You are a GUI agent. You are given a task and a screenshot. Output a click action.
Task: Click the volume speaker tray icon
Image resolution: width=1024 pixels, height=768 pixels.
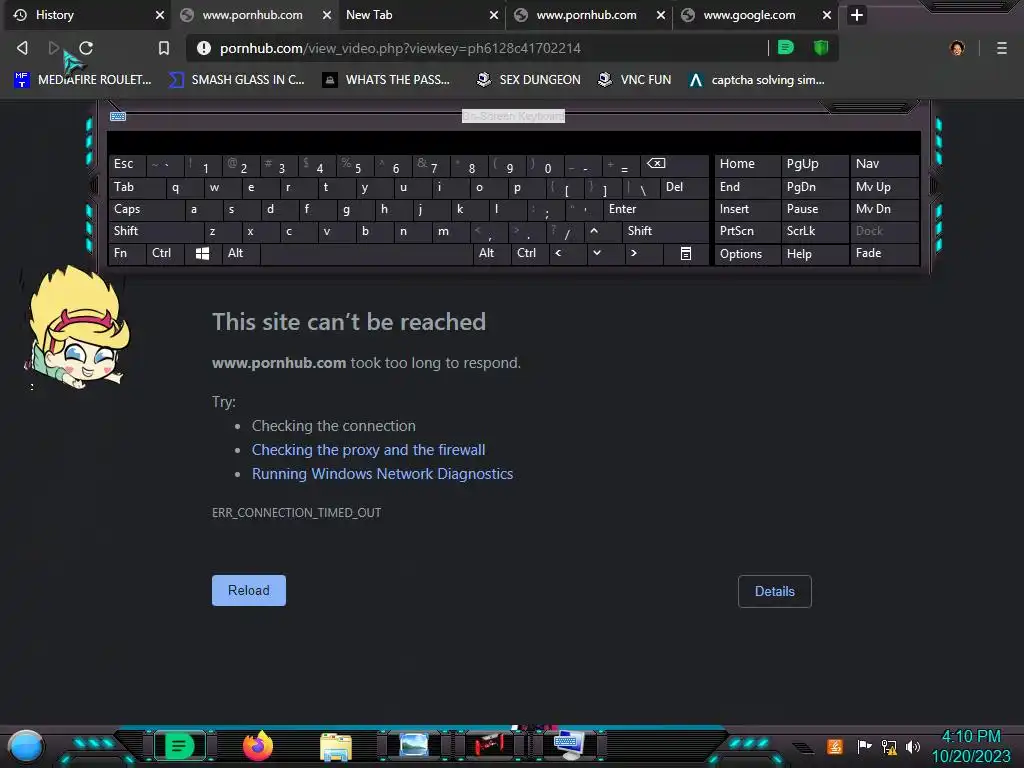(x=913, y=746)
